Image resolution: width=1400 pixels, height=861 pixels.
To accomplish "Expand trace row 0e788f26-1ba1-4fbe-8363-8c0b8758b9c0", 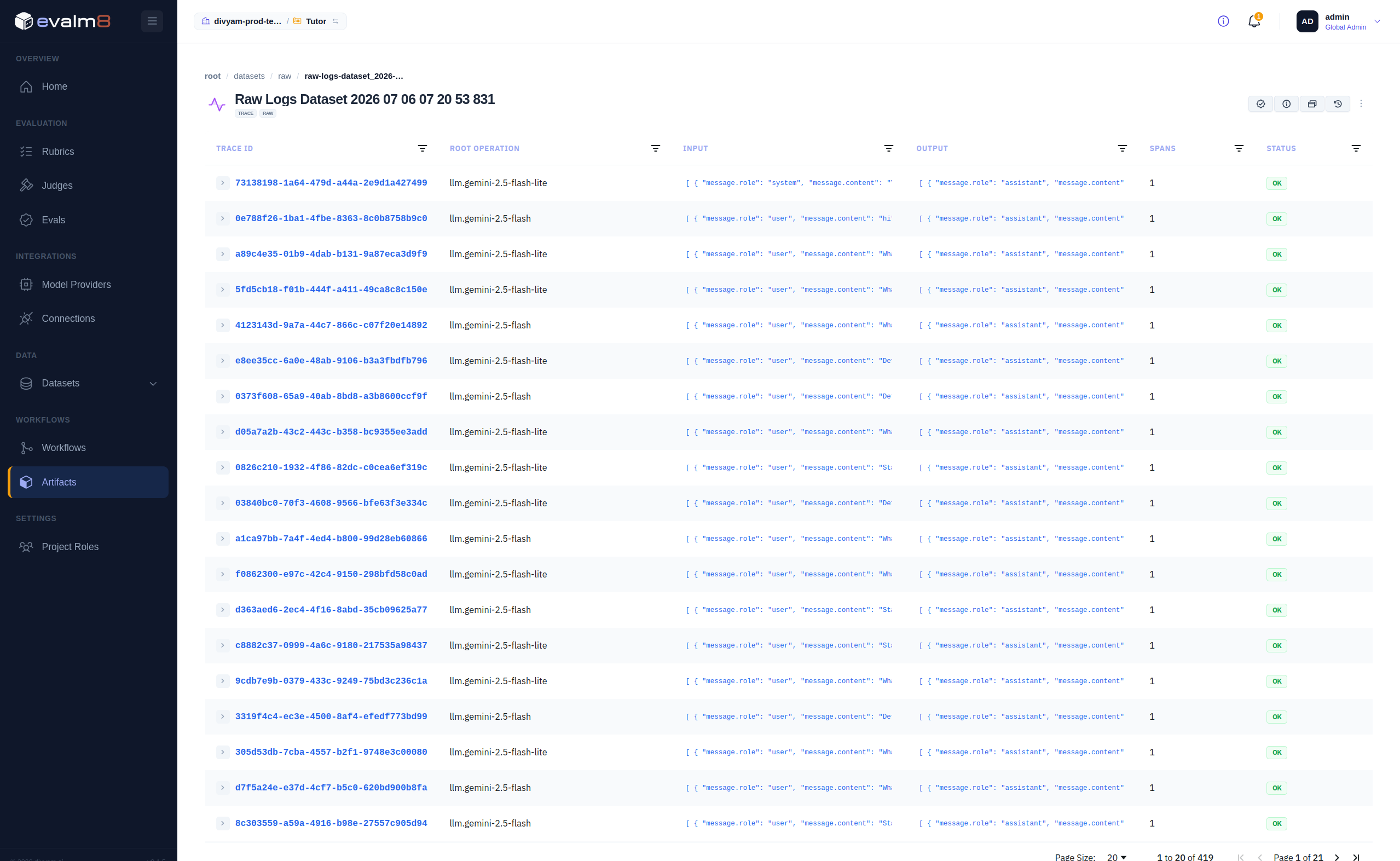I will coord(223,218).
